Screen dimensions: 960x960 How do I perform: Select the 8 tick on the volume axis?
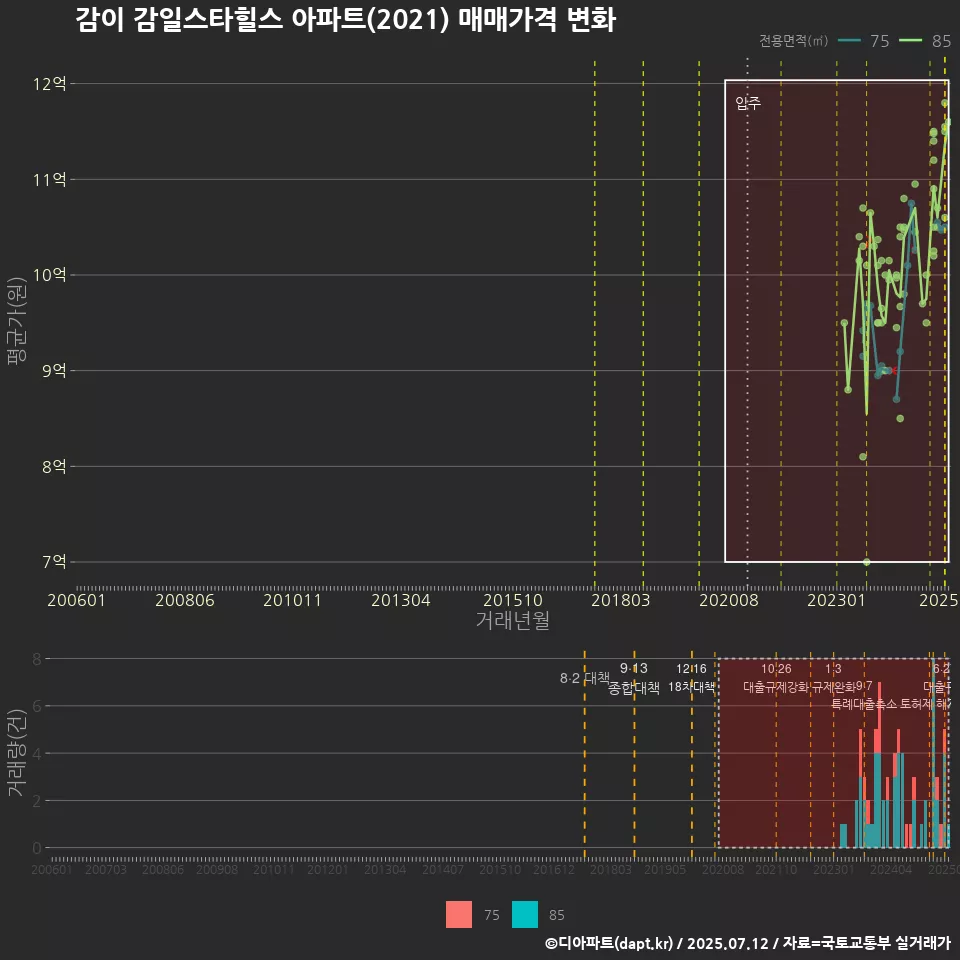37,659
